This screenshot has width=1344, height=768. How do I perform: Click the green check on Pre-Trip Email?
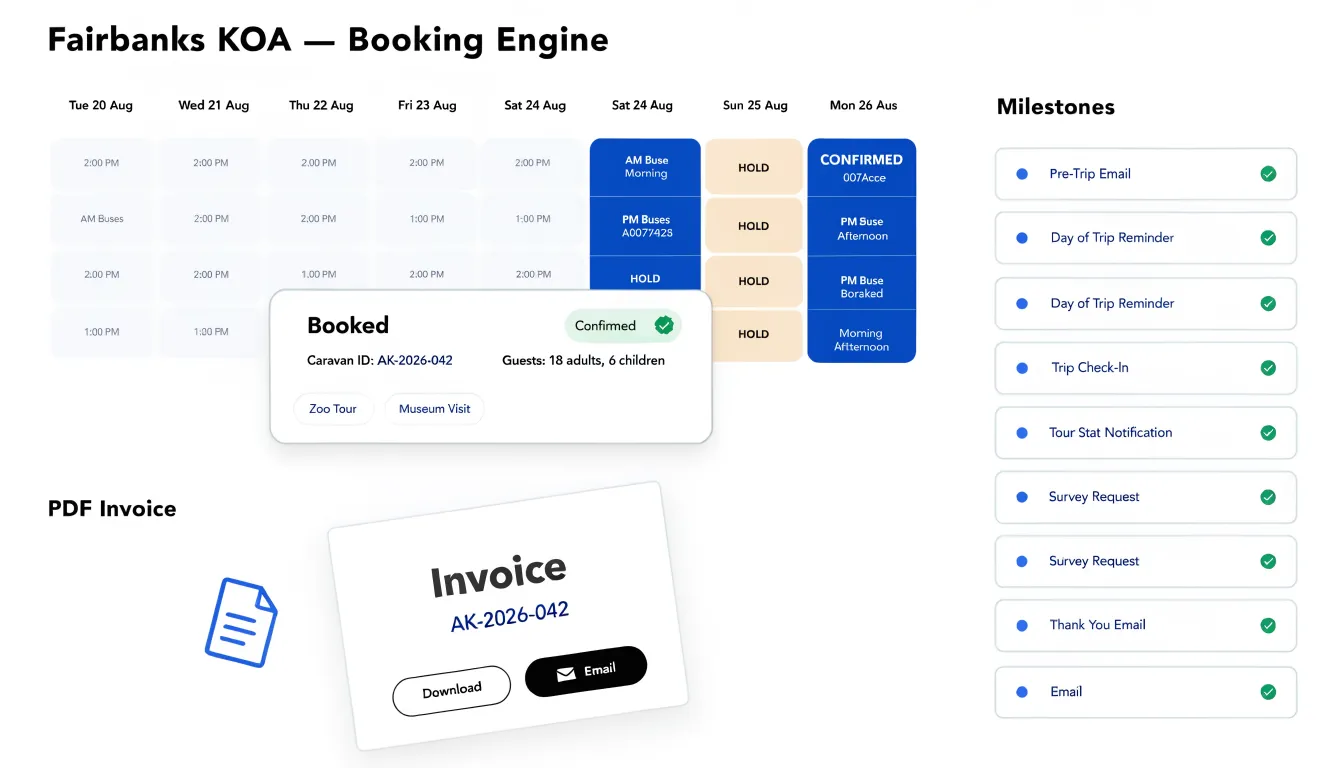click(1268, 174)
